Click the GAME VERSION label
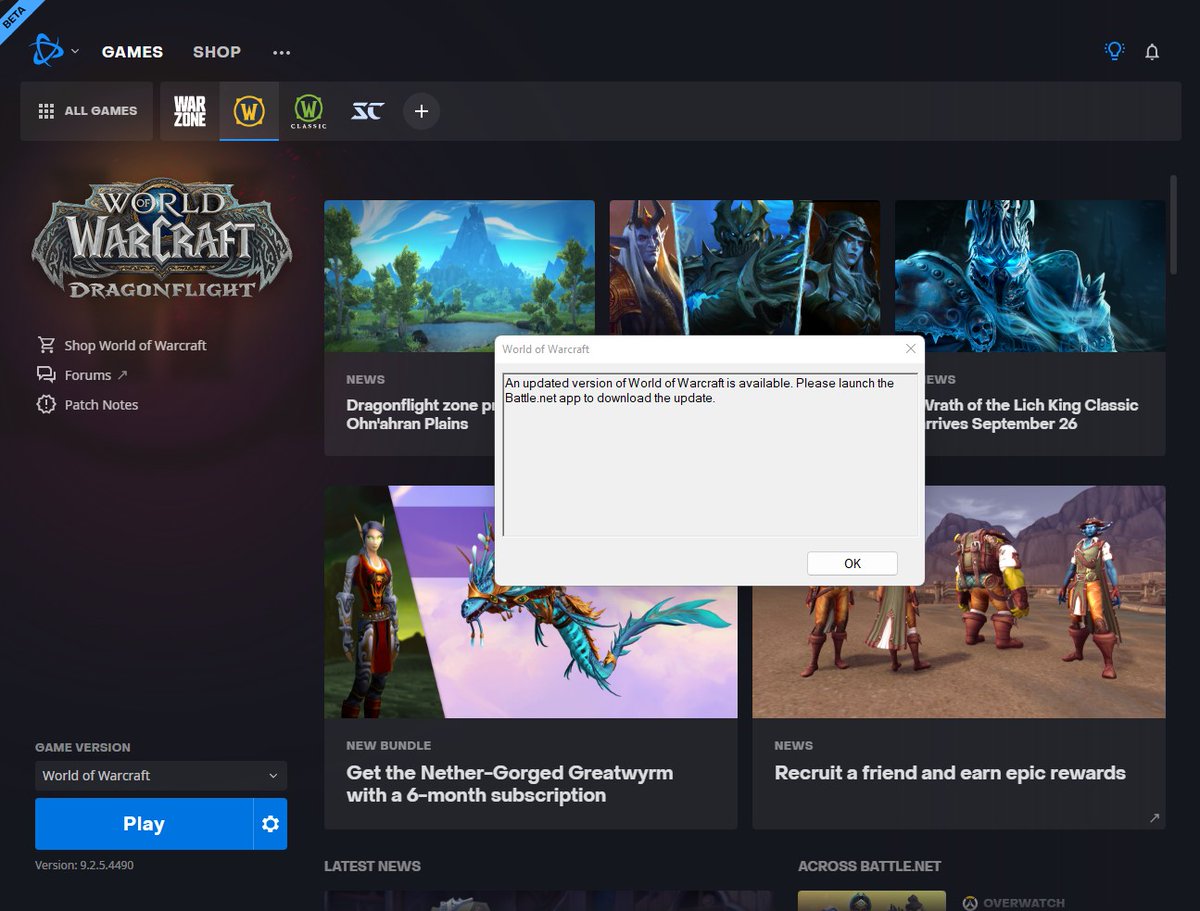 click(83, 747)
